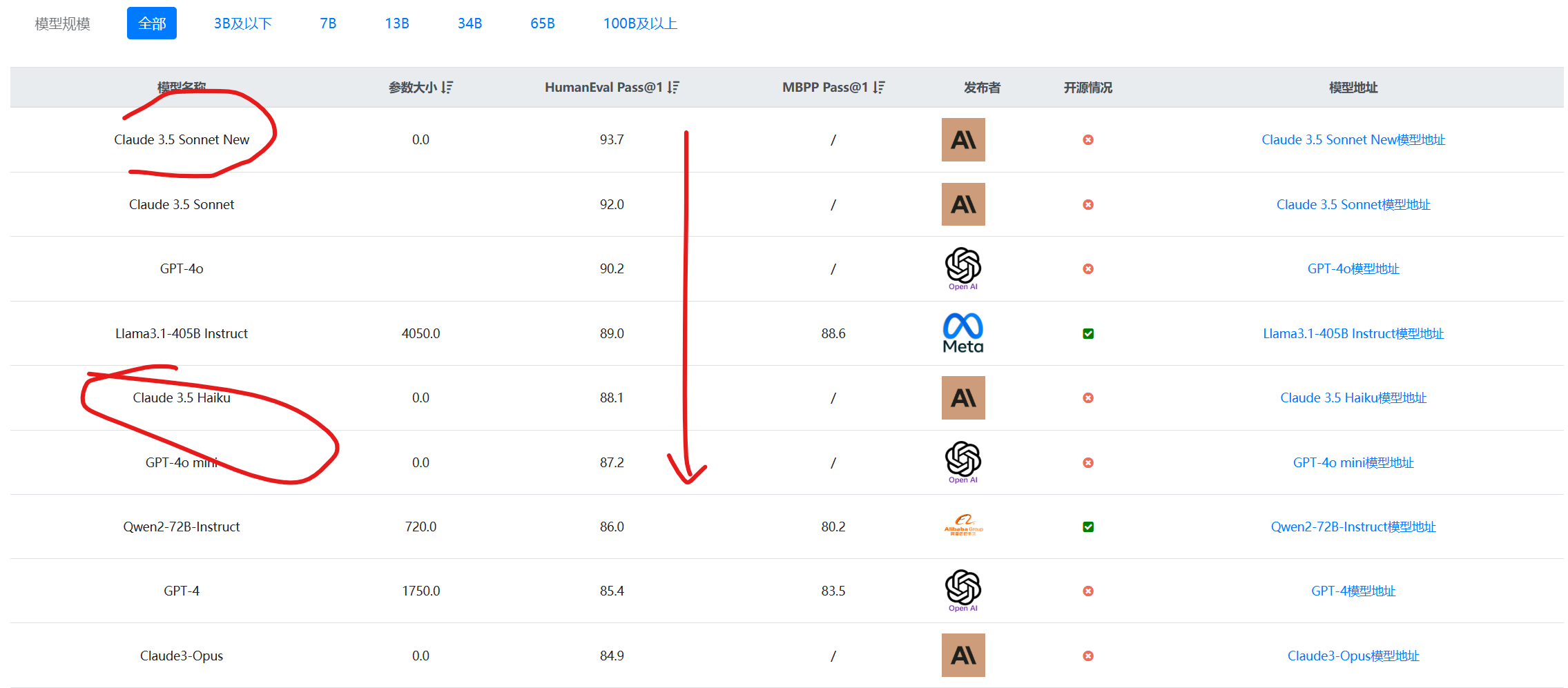Filter models by 7B size
This screenshot has width=1568, height=688.
(x=328, y=23)
